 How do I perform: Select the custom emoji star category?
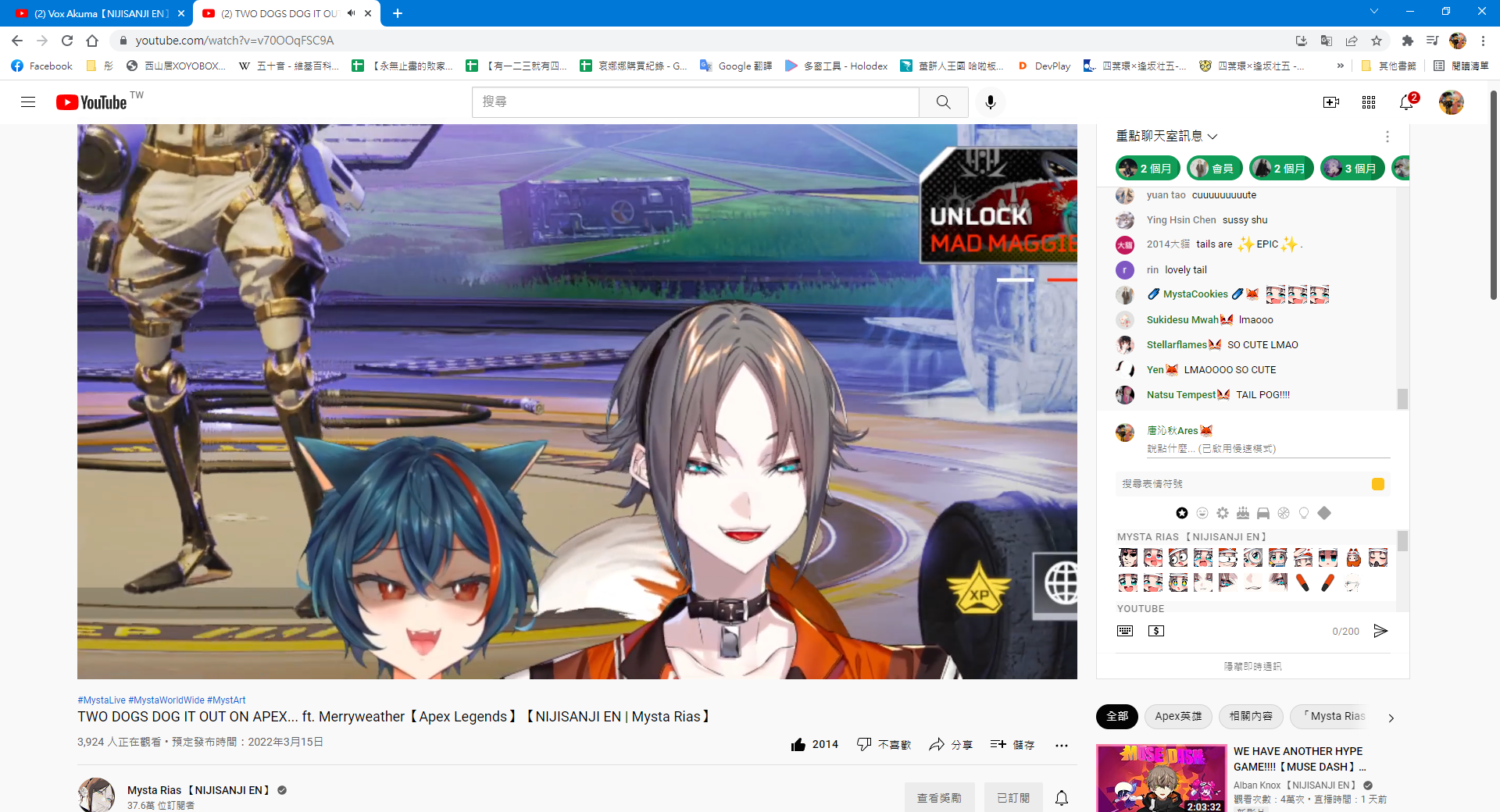click(1182, 513)
